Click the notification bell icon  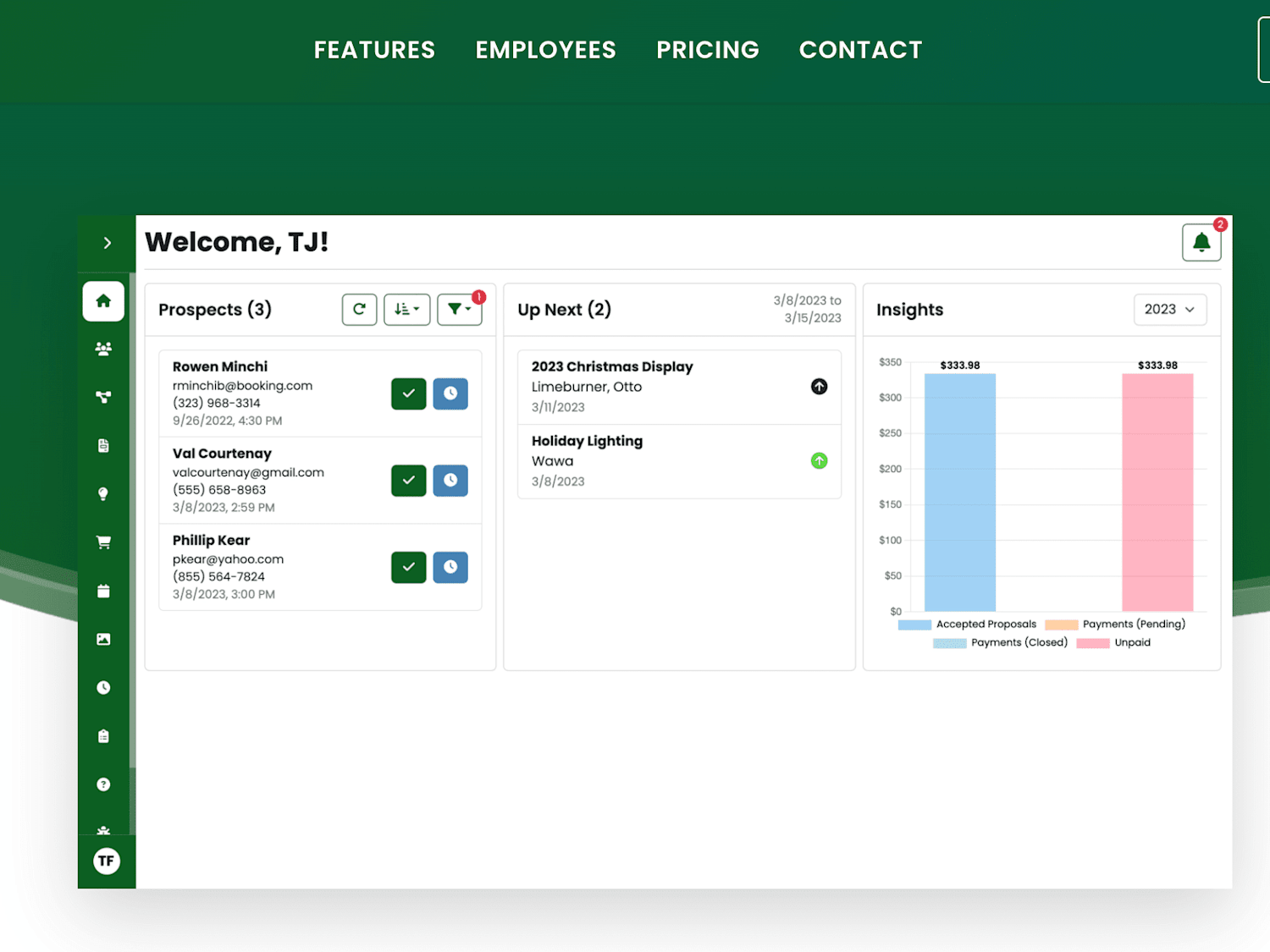point(1201,243)
